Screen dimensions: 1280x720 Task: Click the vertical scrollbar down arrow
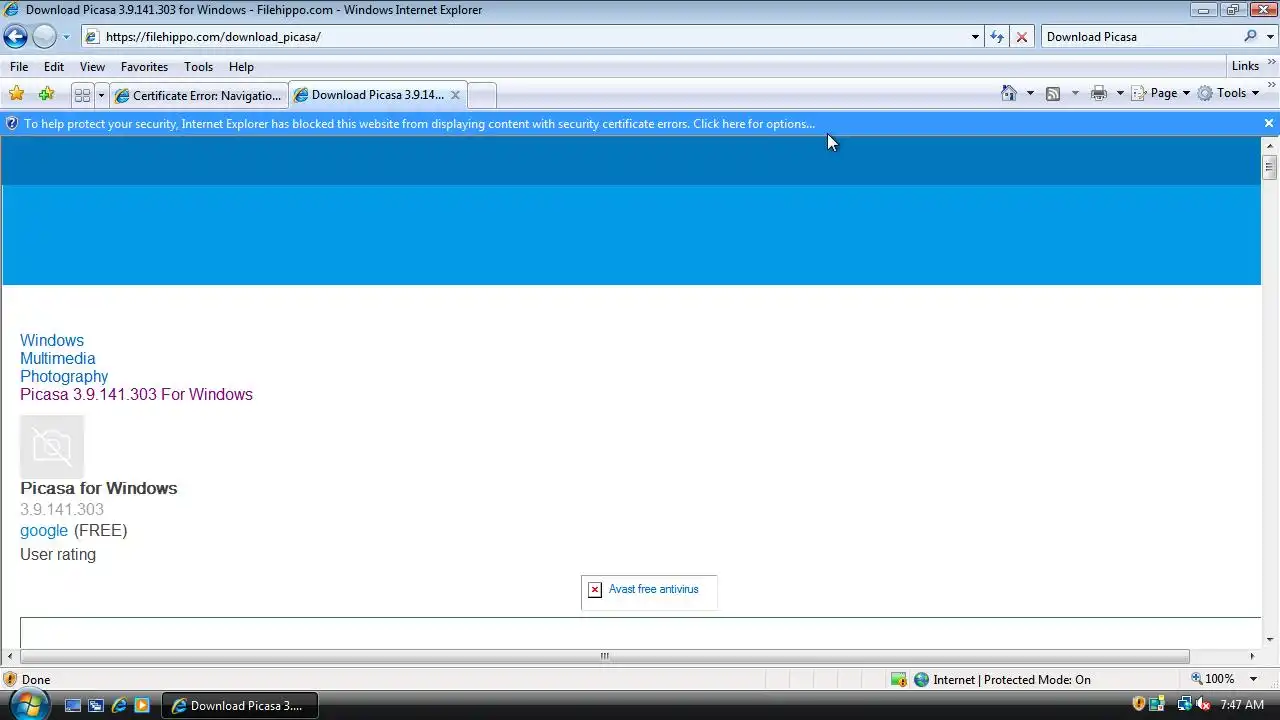(1269, 639)
